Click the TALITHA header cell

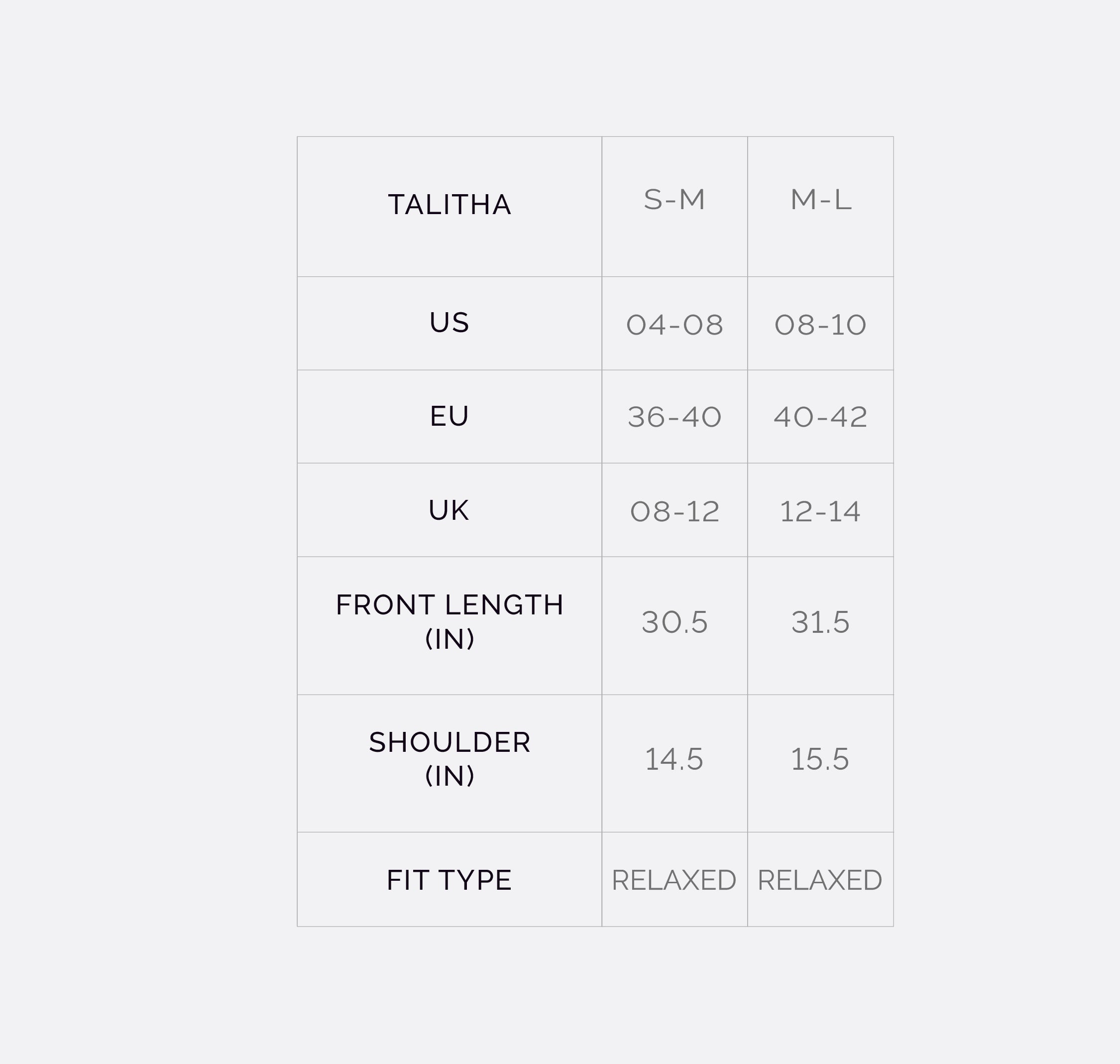tap(449, 205)
